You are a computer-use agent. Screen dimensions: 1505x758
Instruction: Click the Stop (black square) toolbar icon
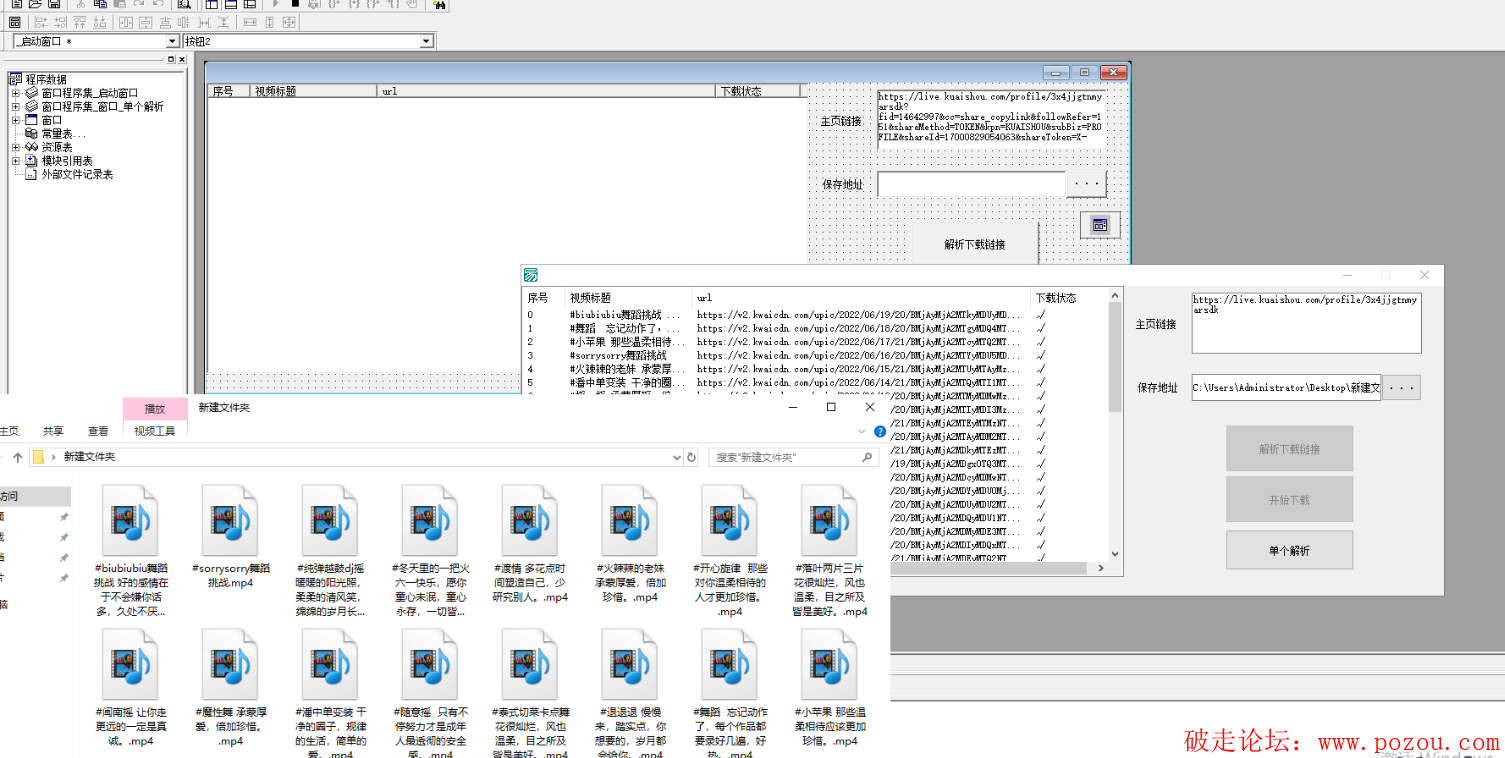(295, 4)
